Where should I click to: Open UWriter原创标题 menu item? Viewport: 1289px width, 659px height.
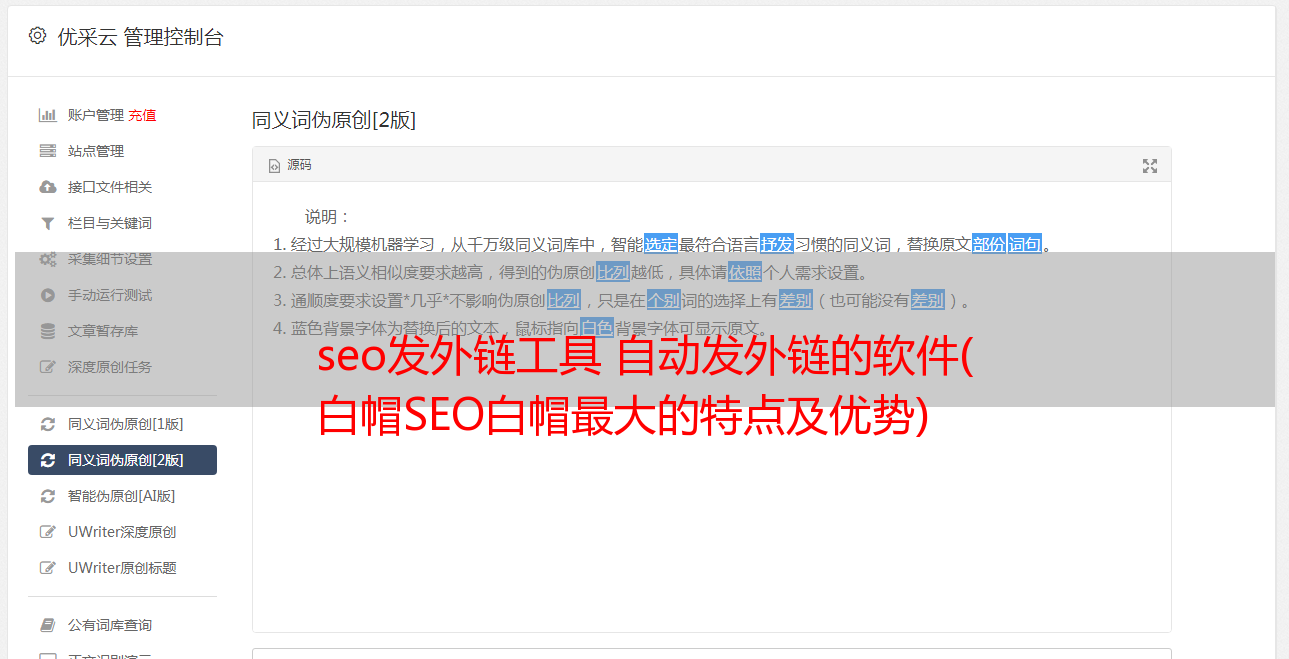tap(122, 568)
